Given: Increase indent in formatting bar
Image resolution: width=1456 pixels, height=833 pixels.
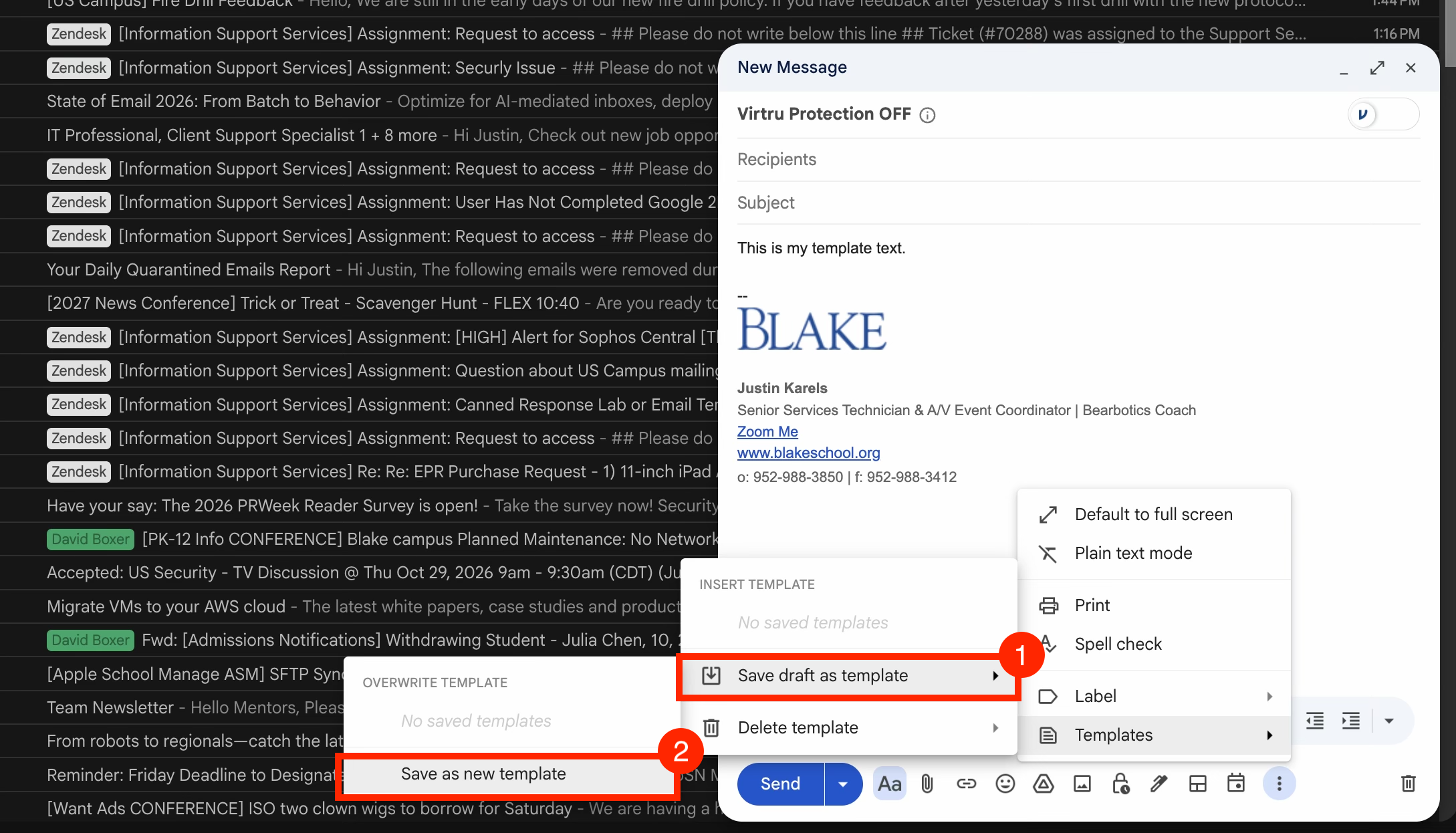Looking at the screenshot, I should coord(1351,721).
